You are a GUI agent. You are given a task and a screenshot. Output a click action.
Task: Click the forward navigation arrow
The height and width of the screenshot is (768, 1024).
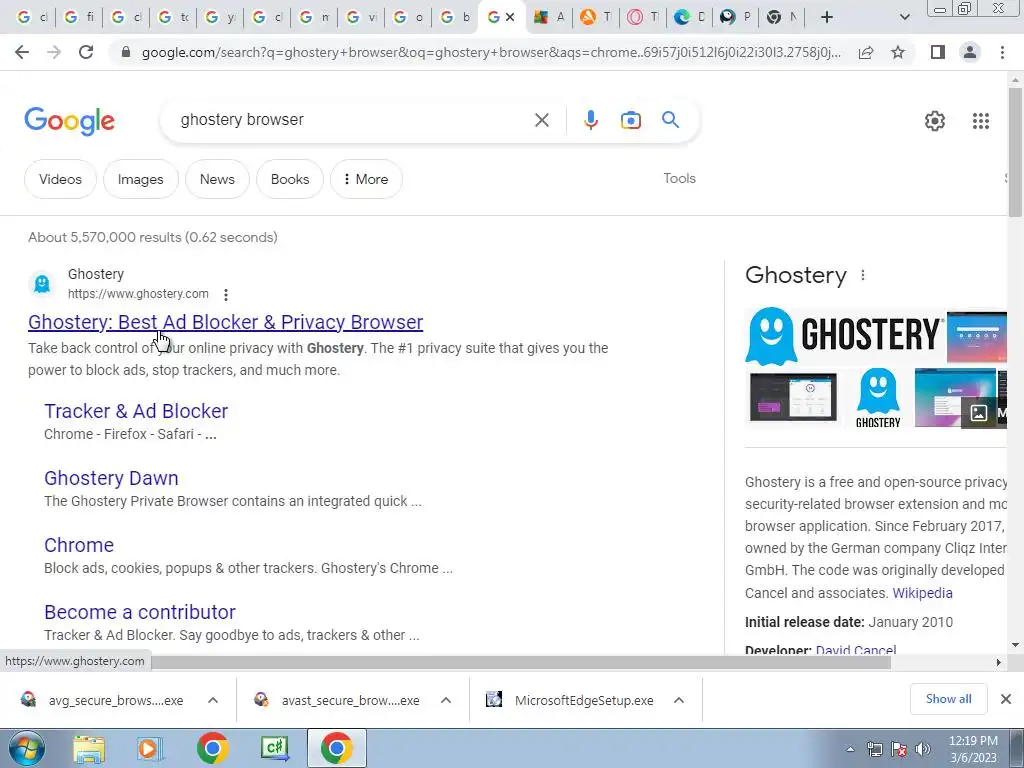coord(54,52)
